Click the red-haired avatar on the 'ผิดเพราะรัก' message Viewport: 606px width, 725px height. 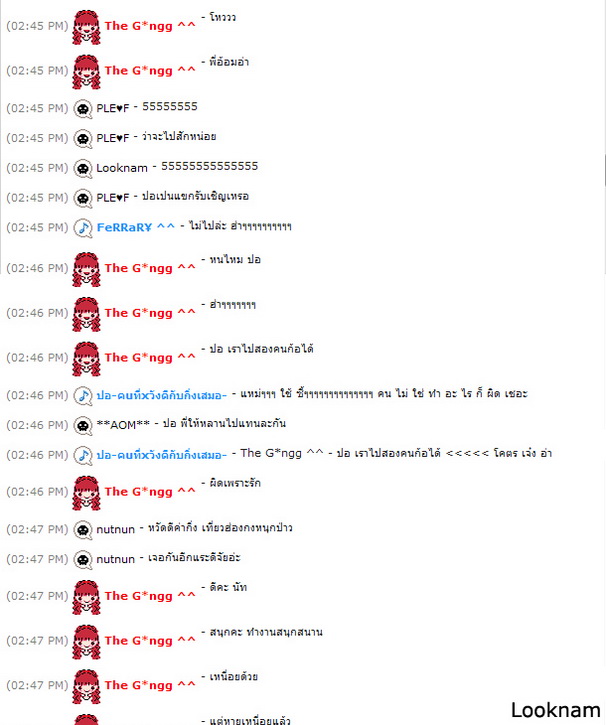[86, 493]
